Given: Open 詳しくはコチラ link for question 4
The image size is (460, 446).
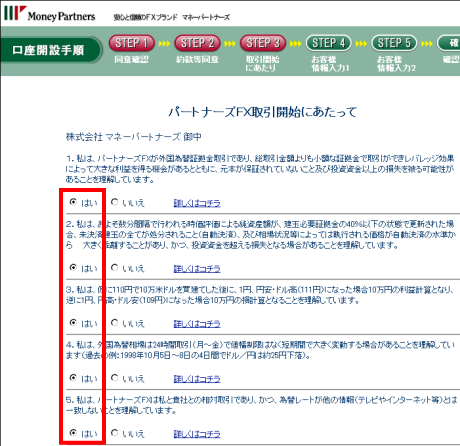Looking at the screenshot, I should pos(197,379).
